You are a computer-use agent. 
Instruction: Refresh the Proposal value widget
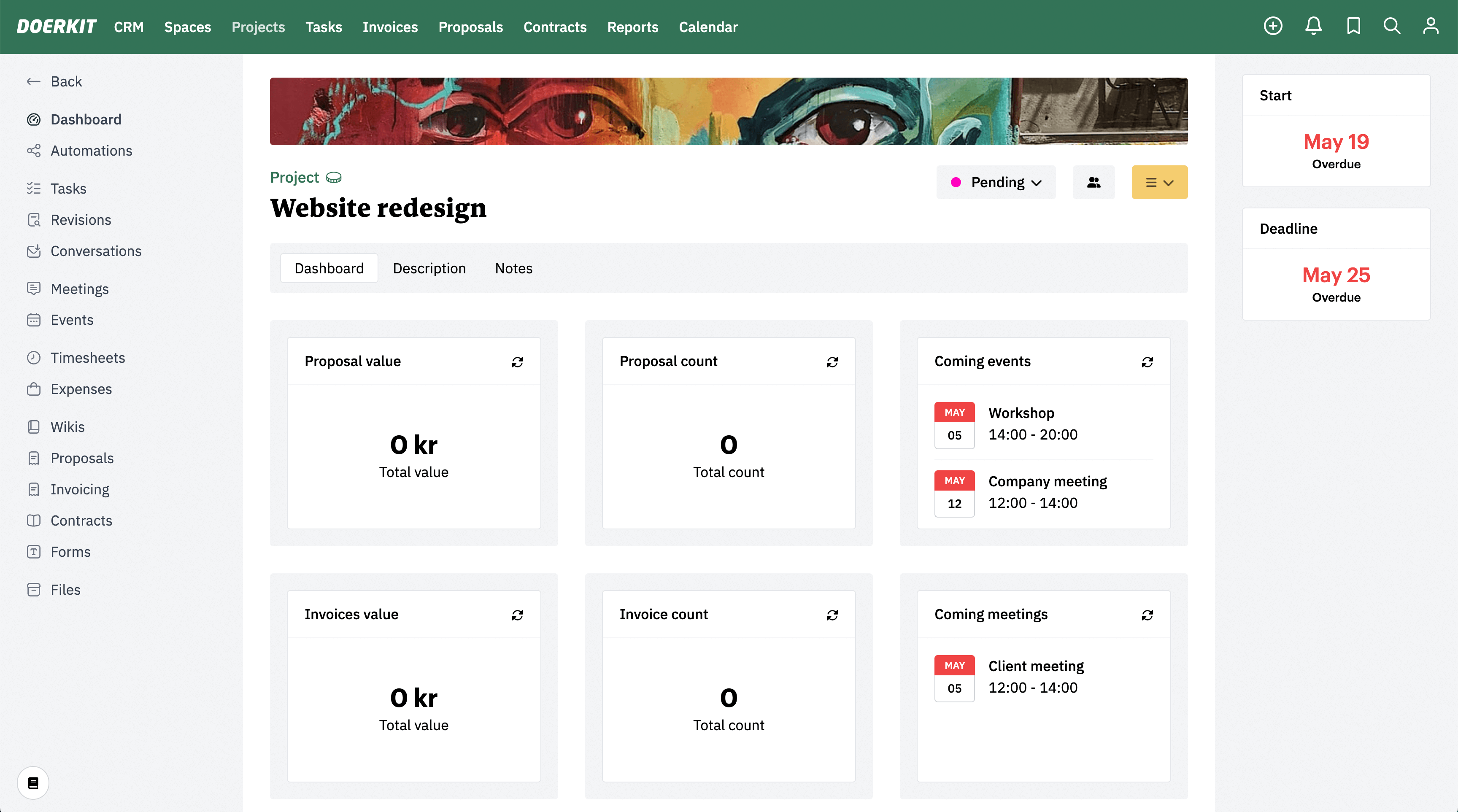tap(517, 361)
